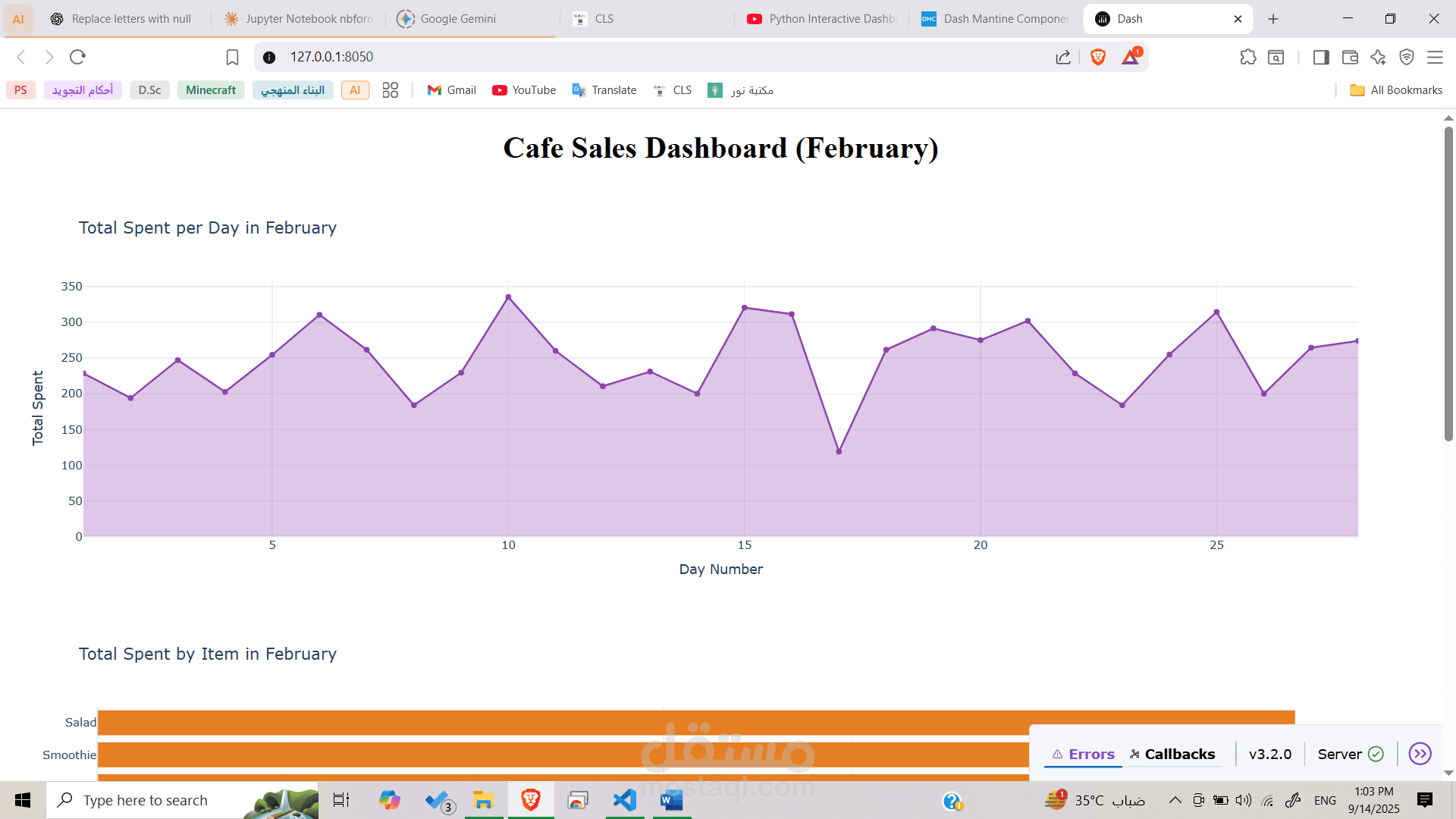
Task: Show hidden system tray icons
Action: [1175, 800]
